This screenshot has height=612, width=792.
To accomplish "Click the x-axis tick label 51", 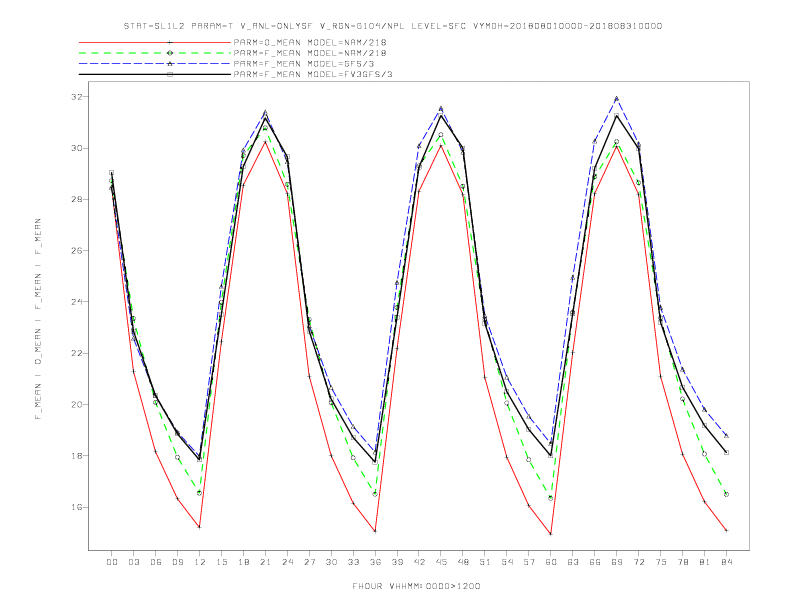I will (x=485, y=562).
